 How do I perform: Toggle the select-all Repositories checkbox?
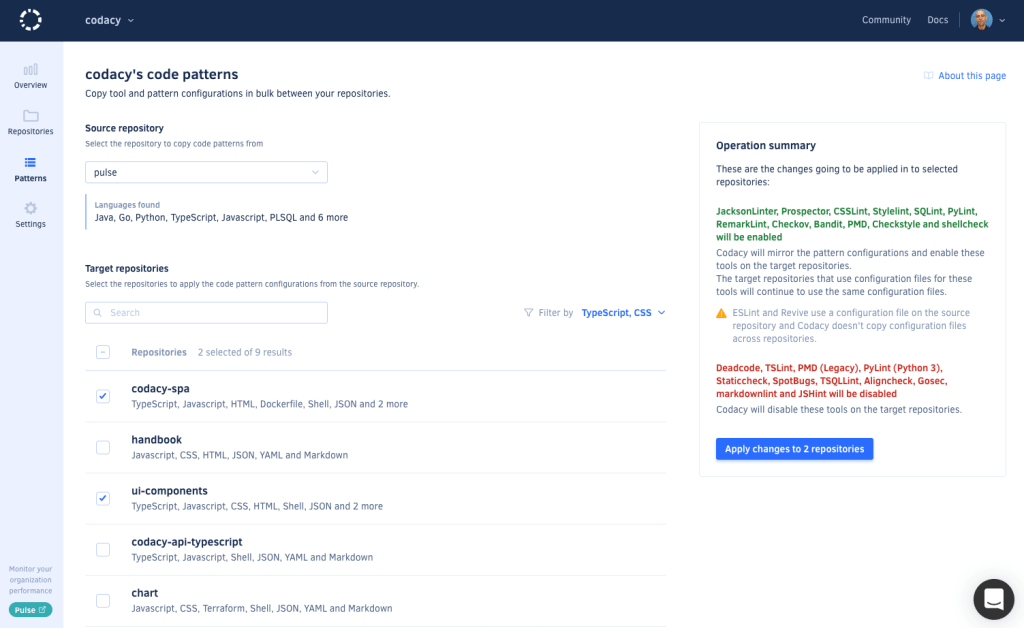point(102,351)
